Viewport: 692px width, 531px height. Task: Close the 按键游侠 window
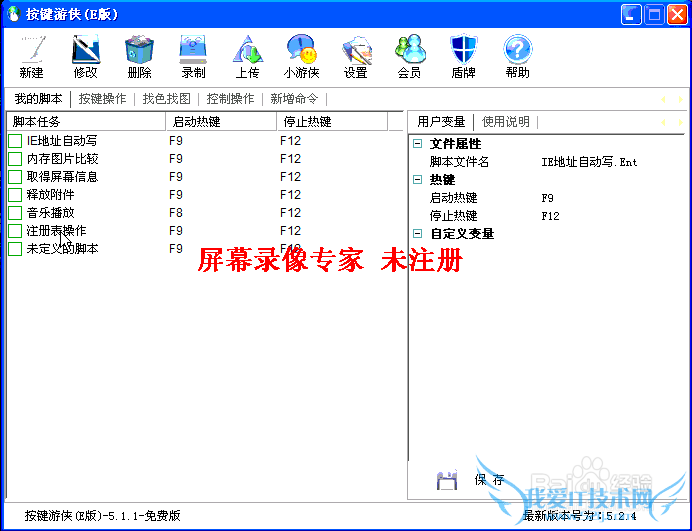677,15
